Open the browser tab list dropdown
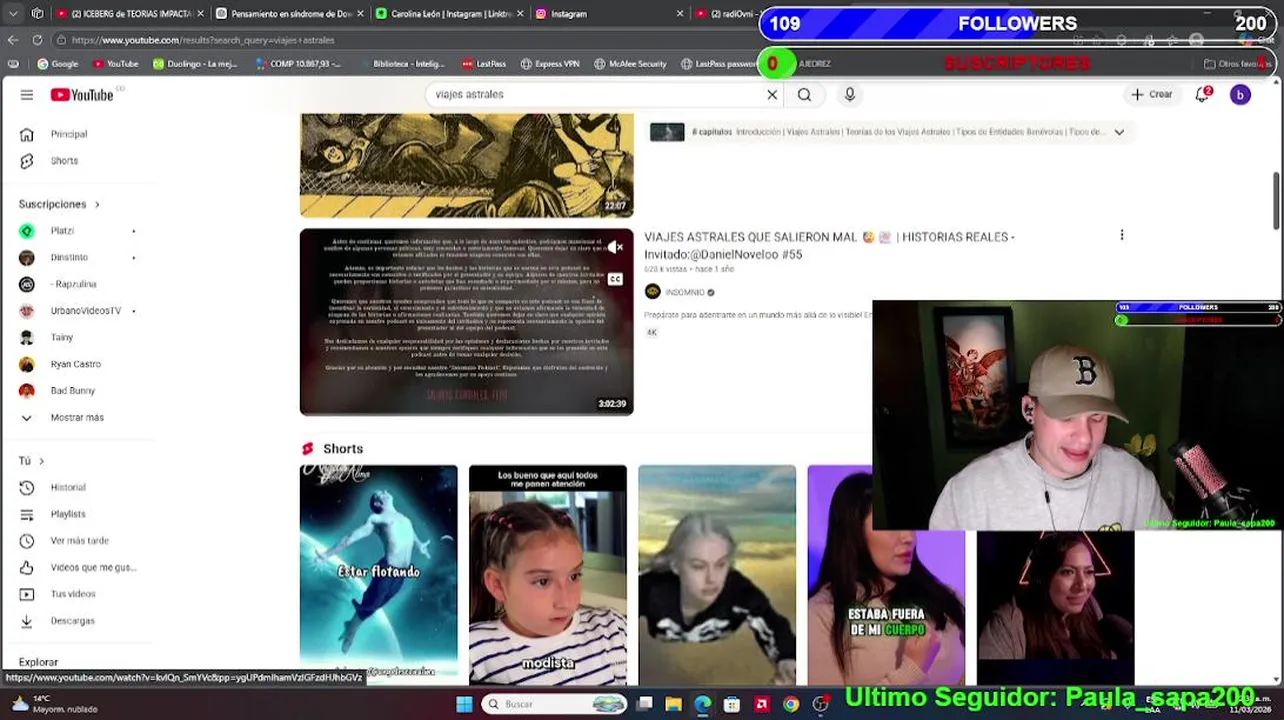Viewport: 1284px width, 720px height. point(13,14)
